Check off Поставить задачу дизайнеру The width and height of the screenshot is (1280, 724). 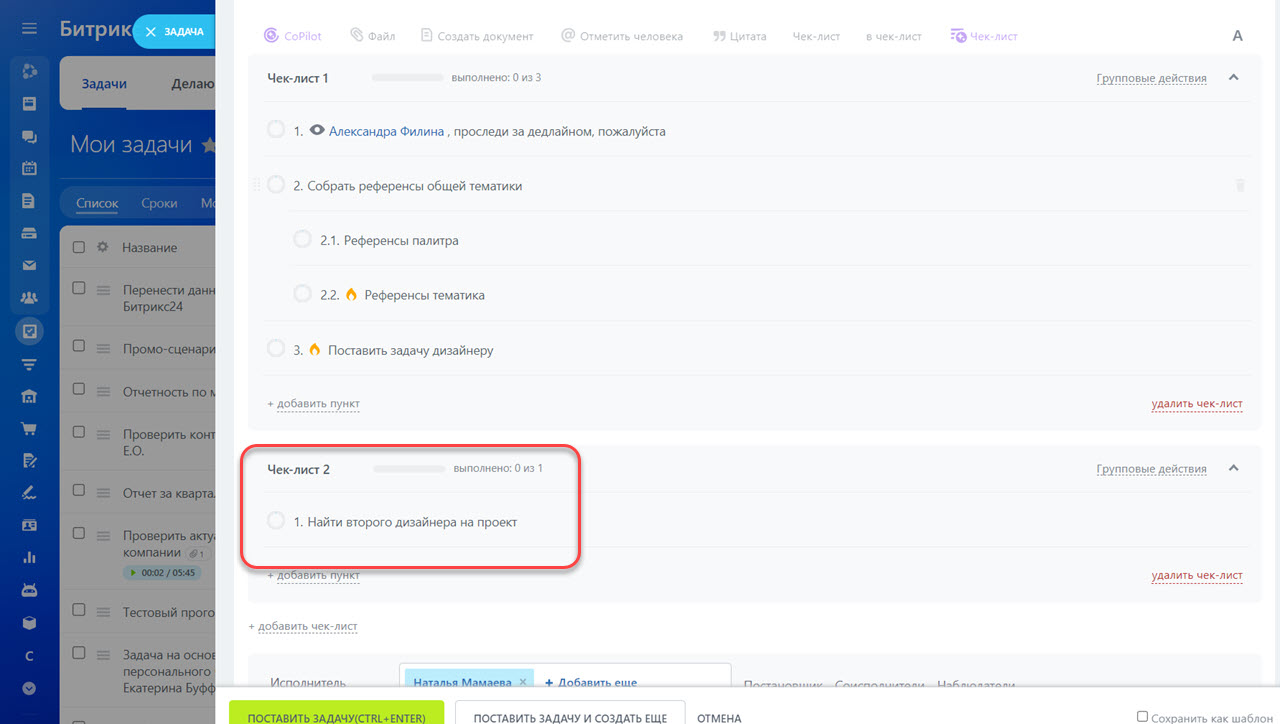276,349
